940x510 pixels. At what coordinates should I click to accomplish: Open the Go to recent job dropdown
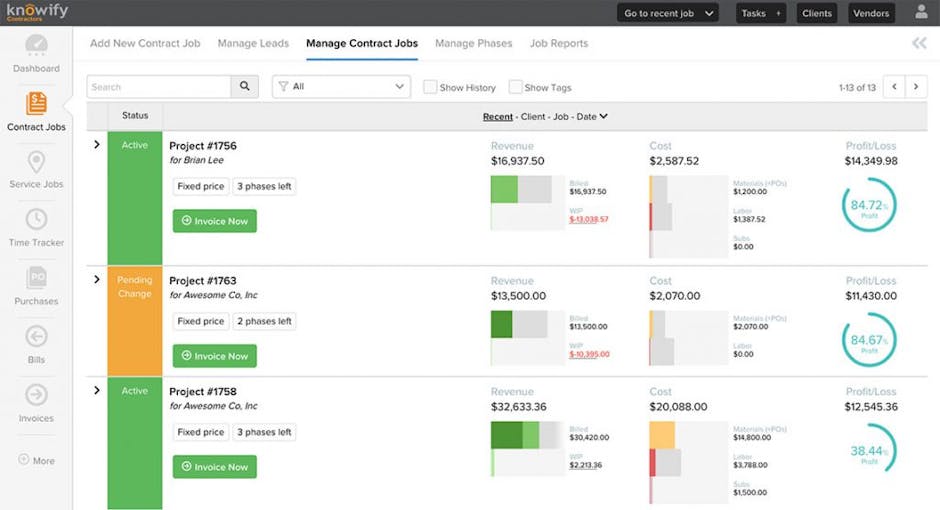pos(669,13)
